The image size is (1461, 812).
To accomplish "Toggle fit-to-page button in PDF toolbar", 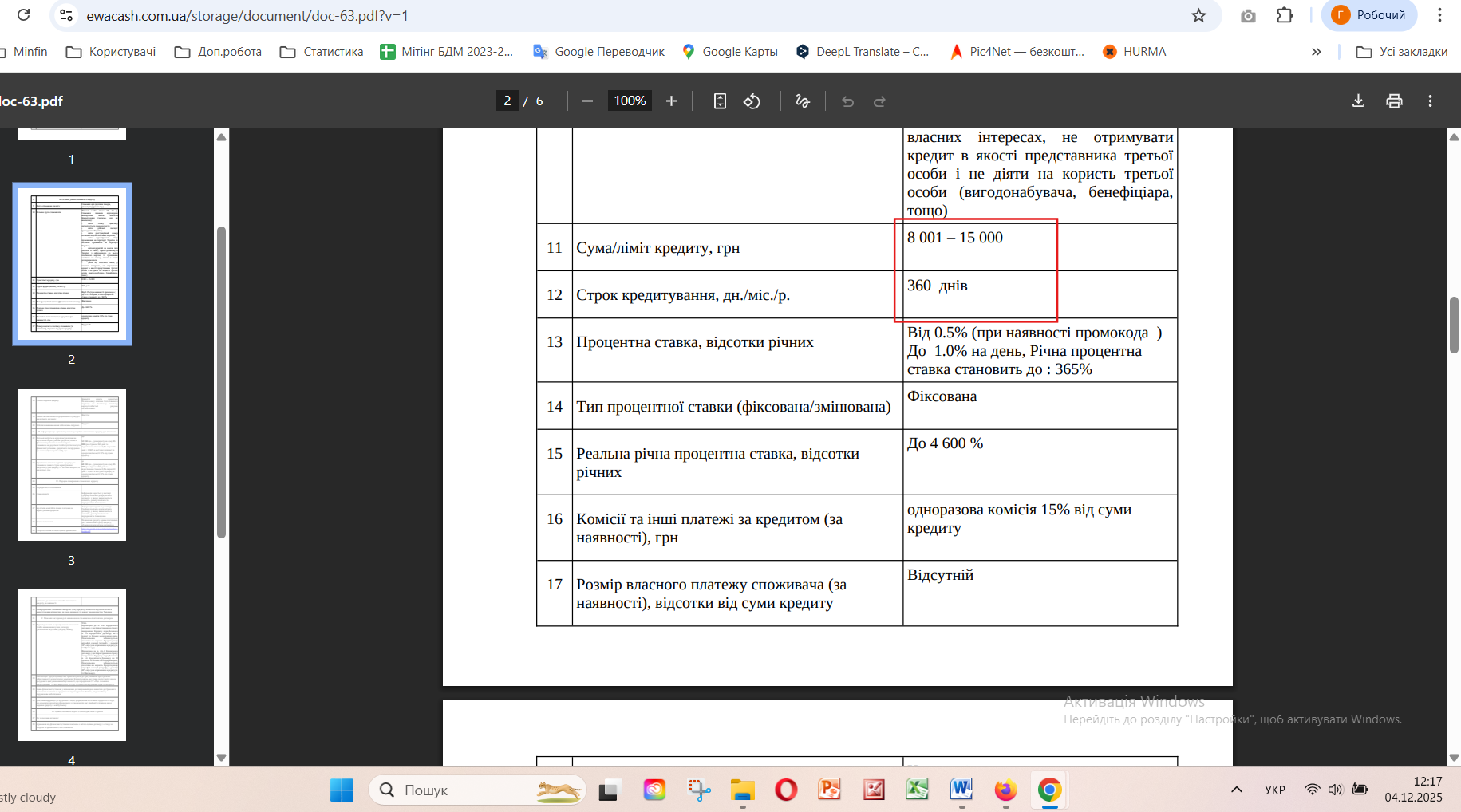I will click(720, 101).
